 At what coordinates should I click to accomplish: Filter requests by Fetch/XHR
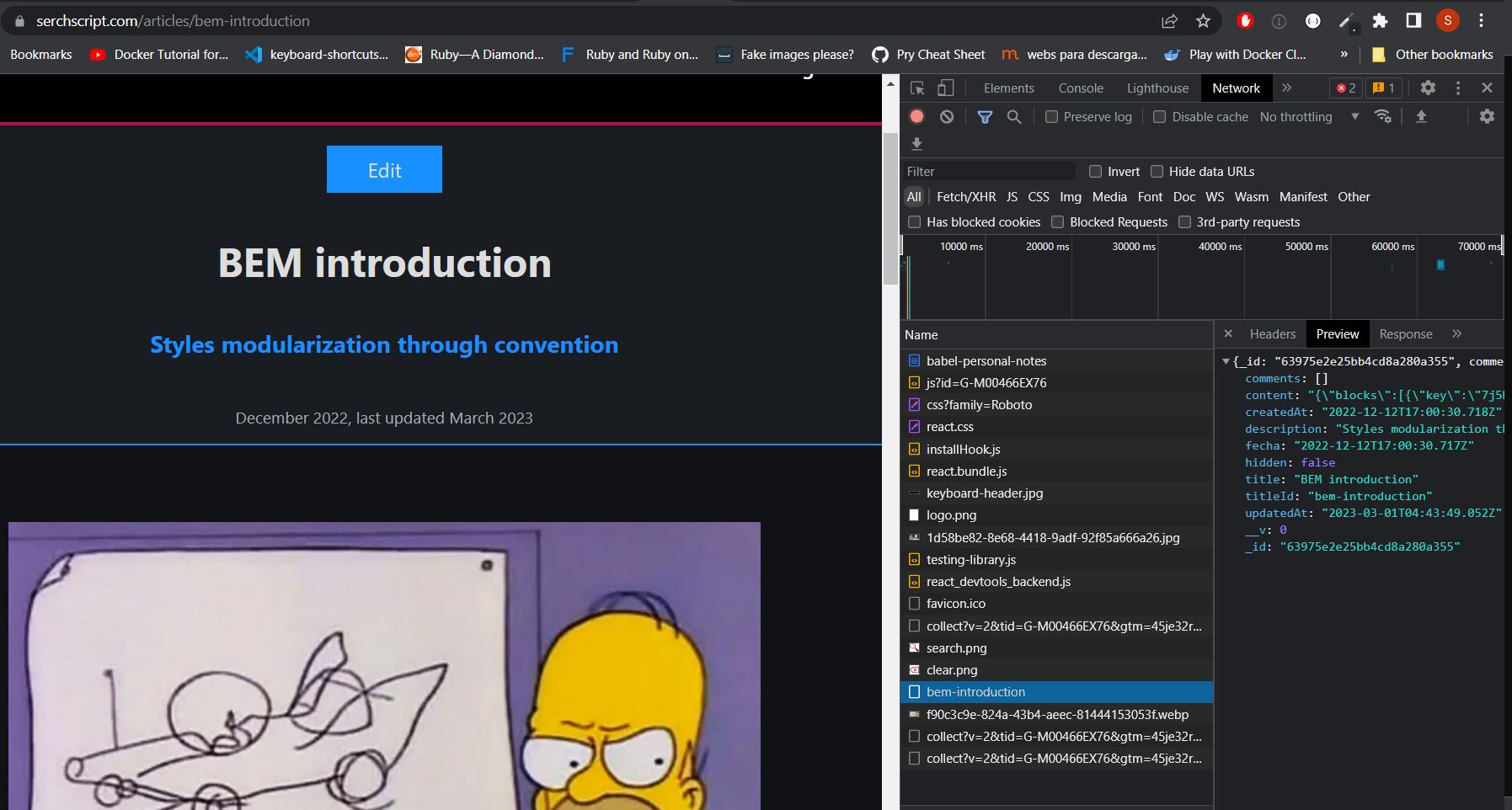point(966,197)
